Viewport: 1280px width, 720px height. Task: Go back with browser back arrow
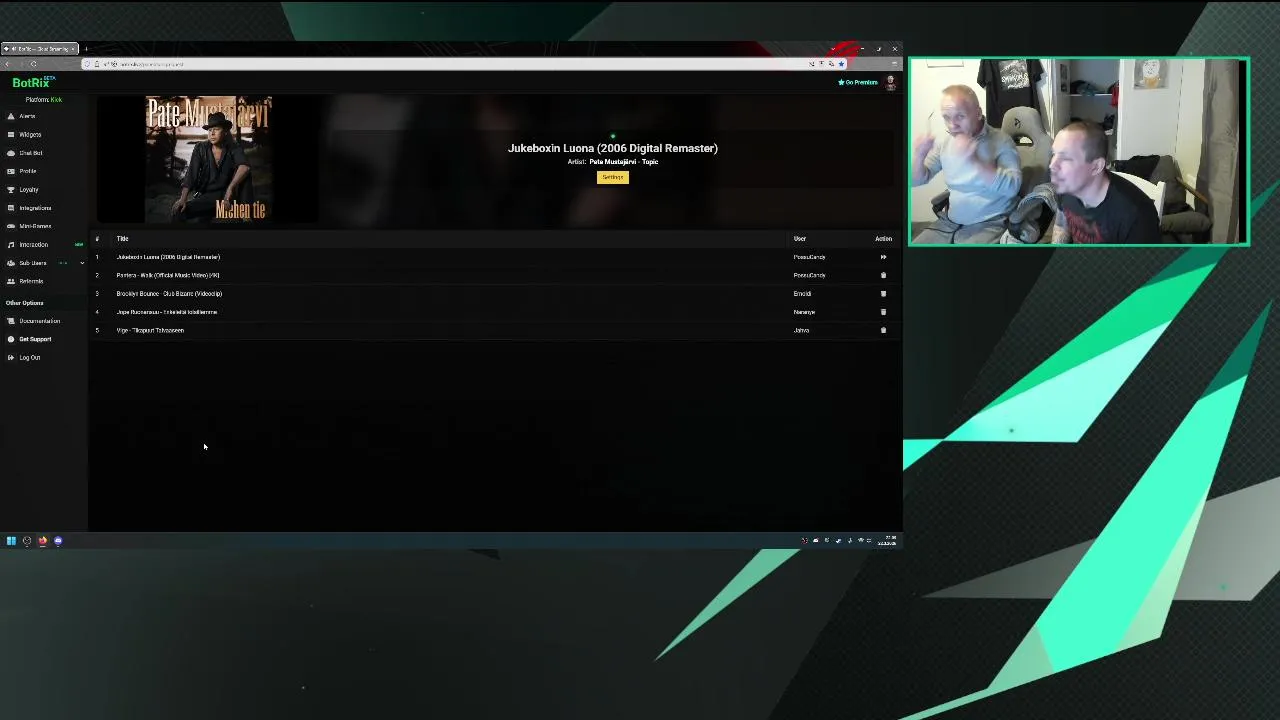coord(8,64)
